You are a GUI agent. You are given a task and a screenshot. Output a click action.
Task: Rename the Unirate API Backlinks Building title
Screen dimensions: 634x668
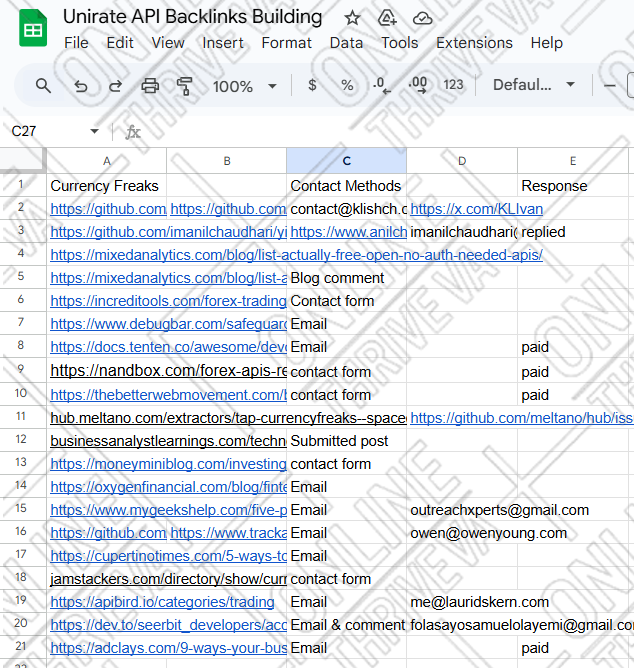point(193,17)
